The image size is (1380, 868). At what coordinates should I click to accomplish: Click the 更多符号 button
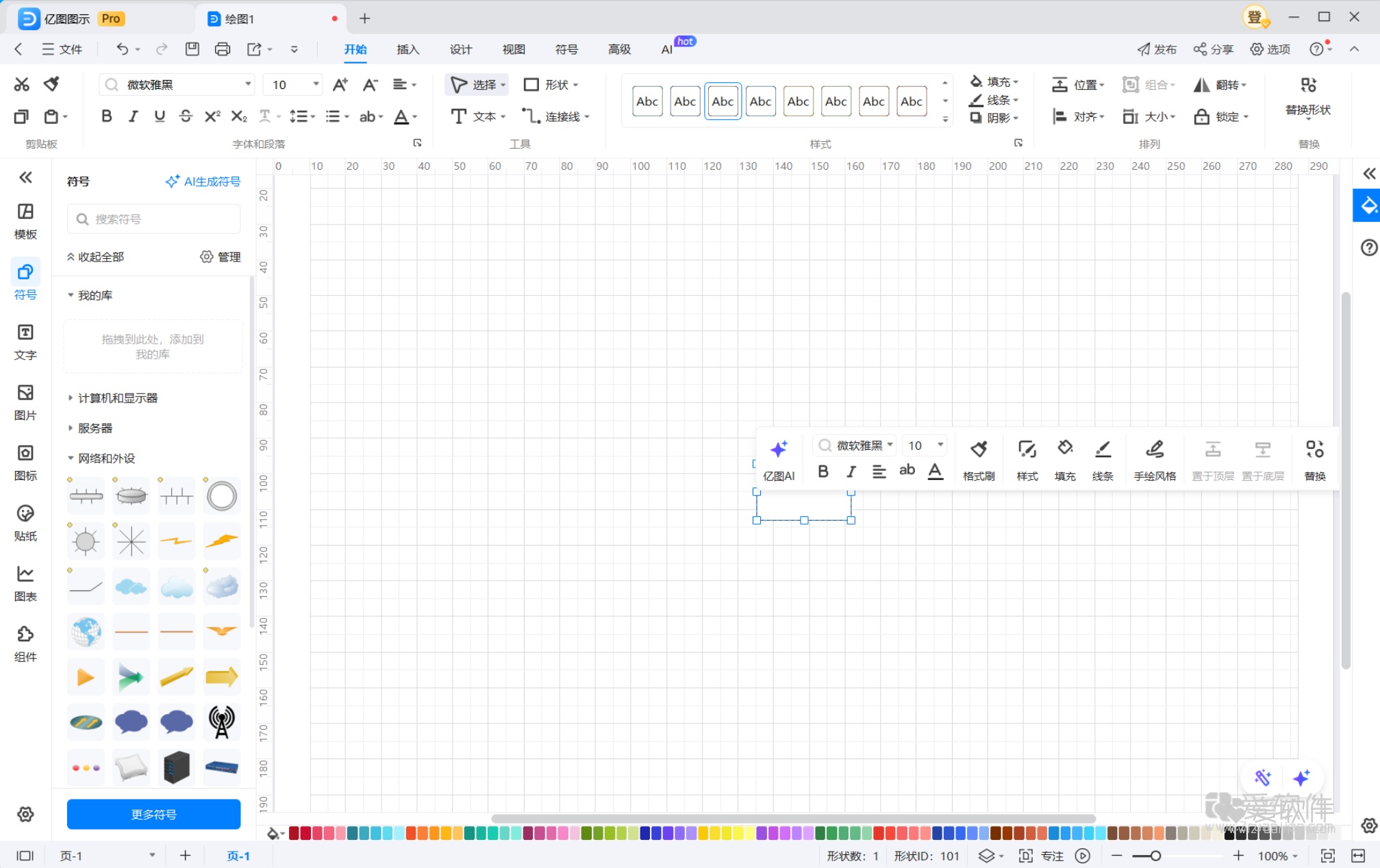(x=153, y=814)
